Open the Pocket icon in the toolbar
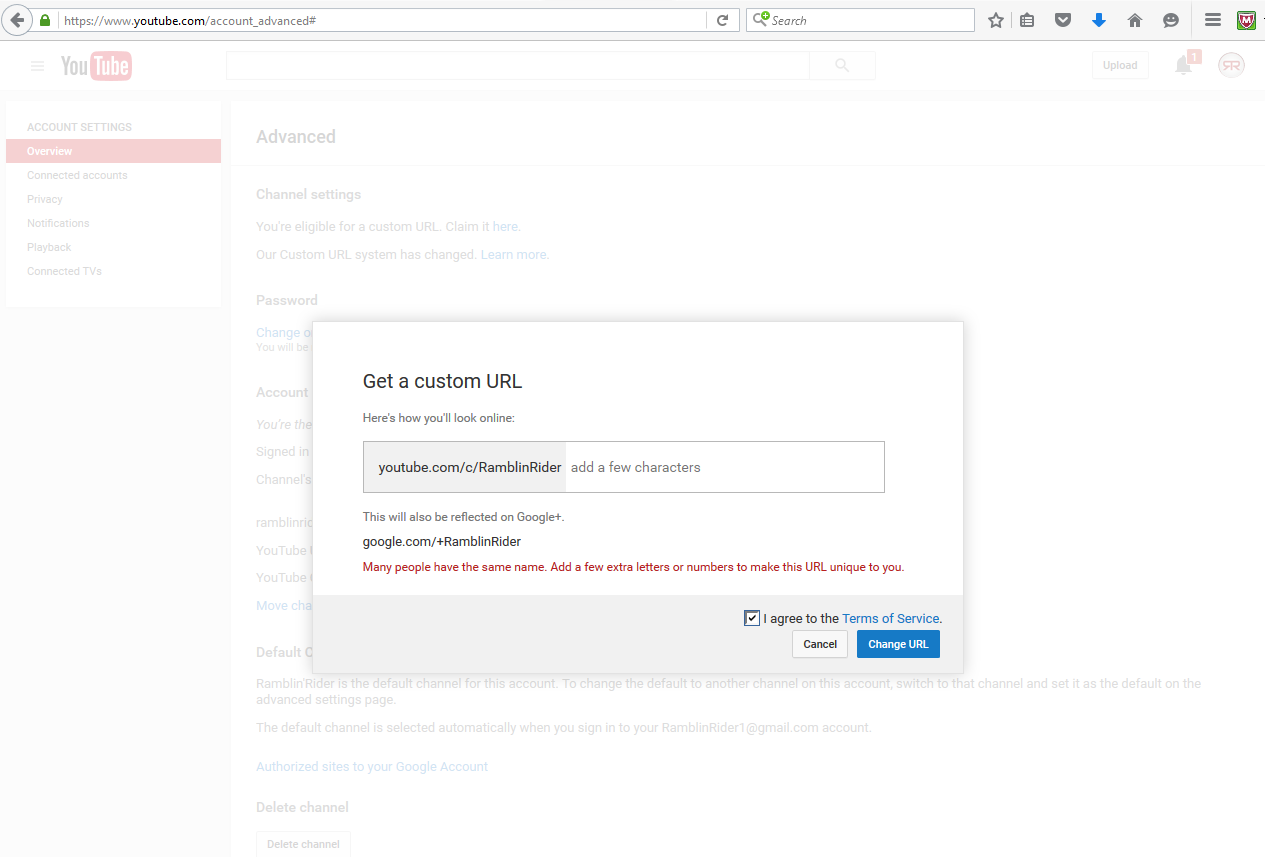This screenshot has height=857, width=1265. click(x=1064, y=20)
